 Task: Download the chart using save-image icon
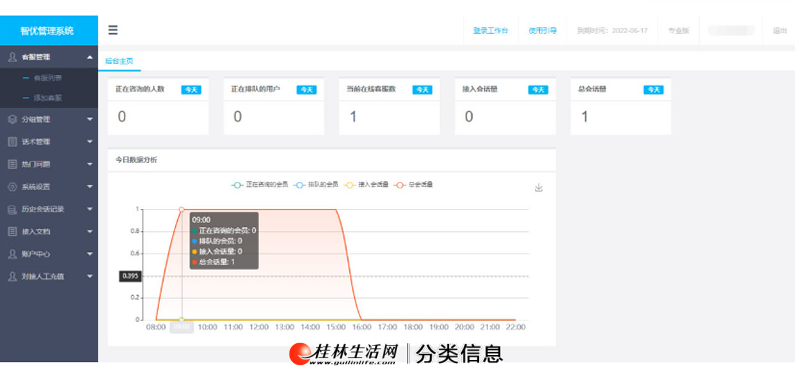coord(538,187)
